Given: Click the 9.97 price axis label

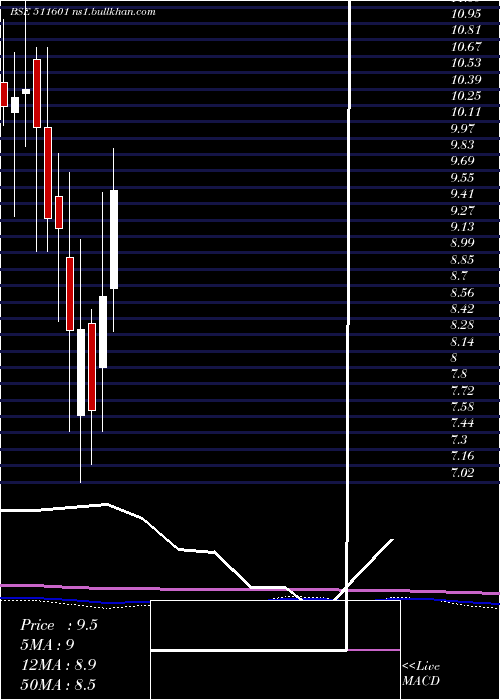Looking at the screenshot, I should click(462, 129).
